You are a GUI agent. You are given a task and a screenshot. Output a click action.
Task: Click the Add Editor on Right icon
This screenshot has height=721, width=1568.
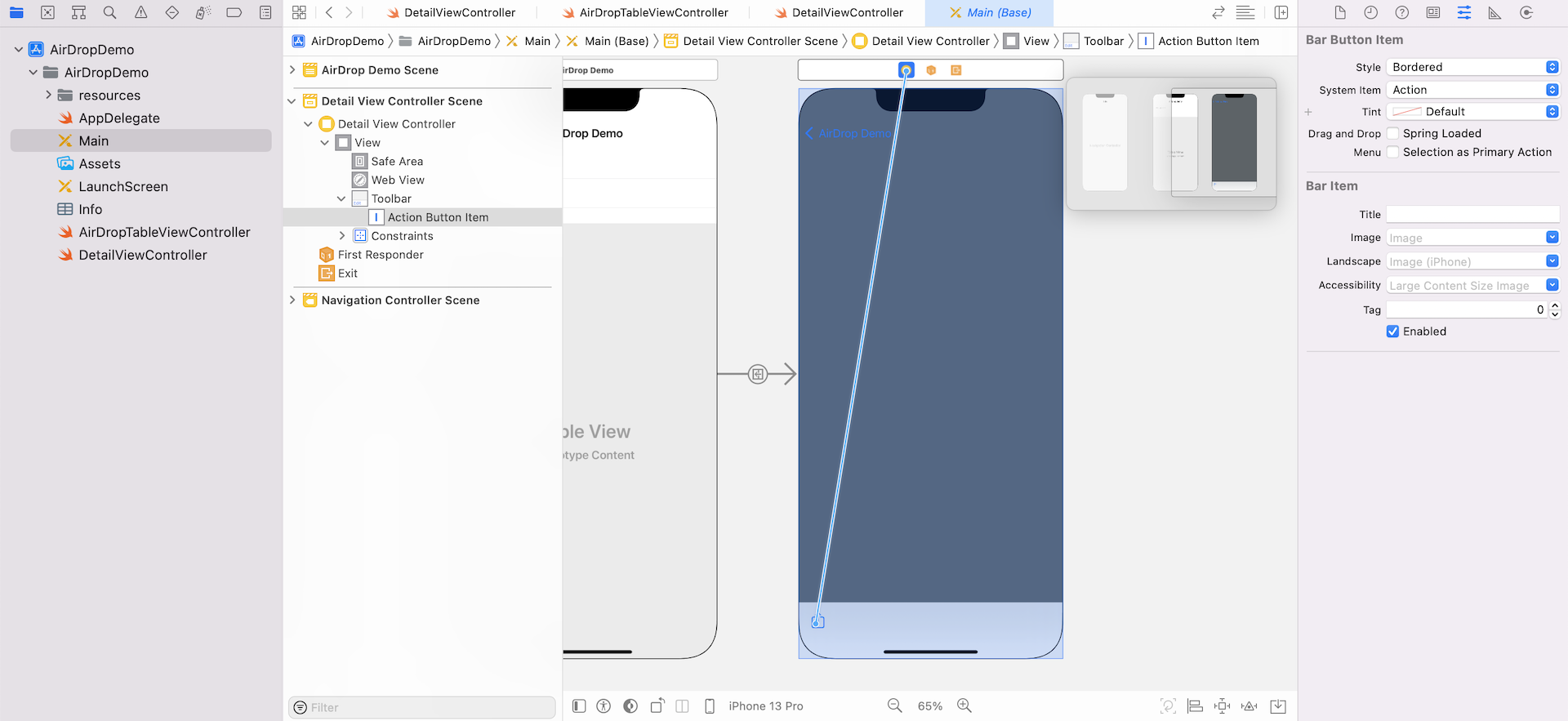coord(1281,13)
